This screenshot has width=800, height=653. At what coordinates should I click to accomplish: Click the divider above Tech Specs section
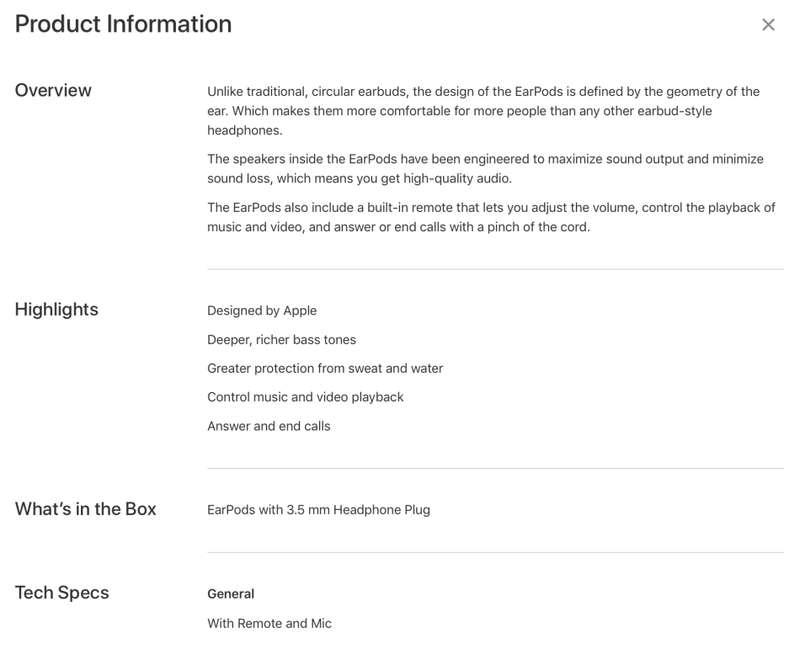[495, 552]
